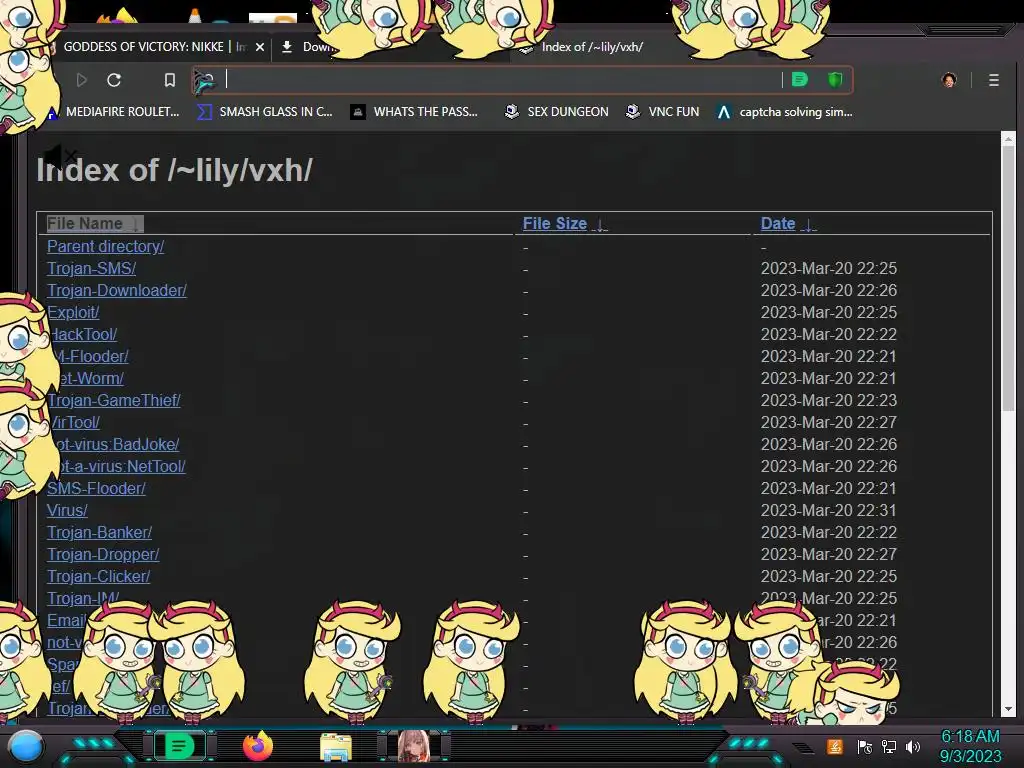Screen dimensions: 1024x768
Task: Open the volume speaker tray icon
Action: point(913,747)
